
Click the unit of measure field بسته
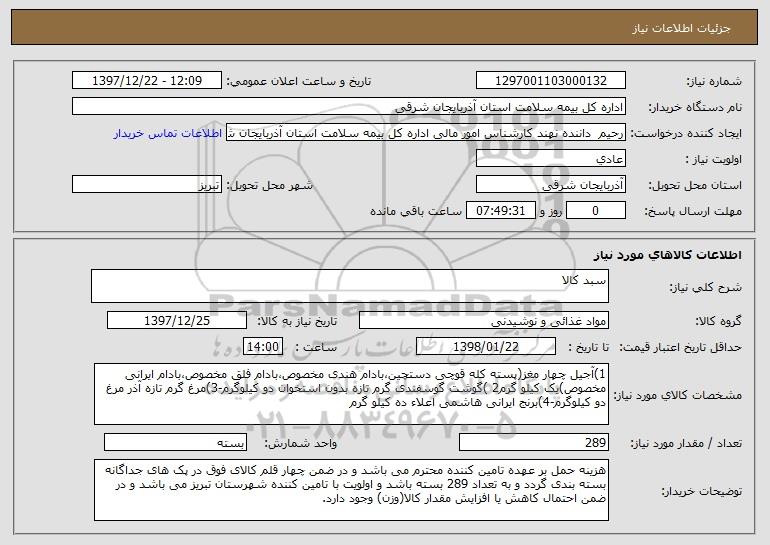pos(175,442)
